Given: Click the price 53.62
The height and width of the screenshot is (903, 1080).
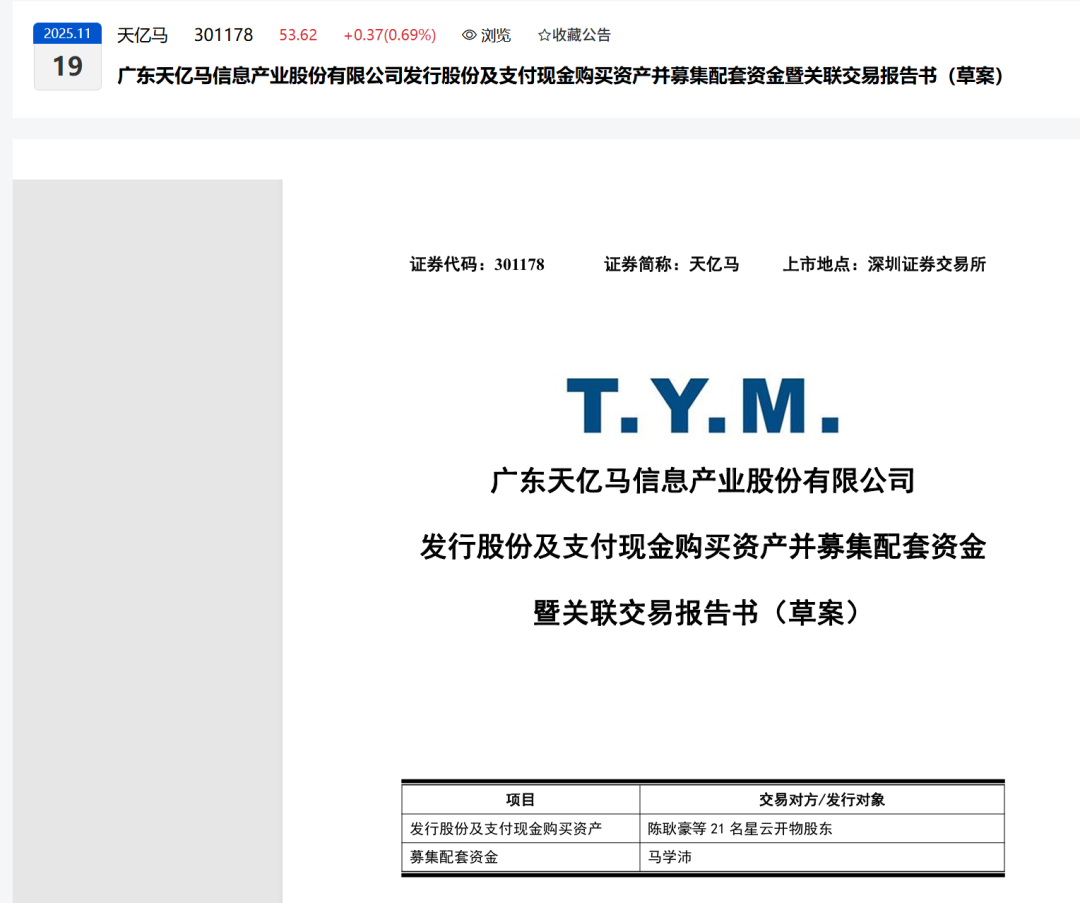Looking at the screenshot, I should click(298, 35).
